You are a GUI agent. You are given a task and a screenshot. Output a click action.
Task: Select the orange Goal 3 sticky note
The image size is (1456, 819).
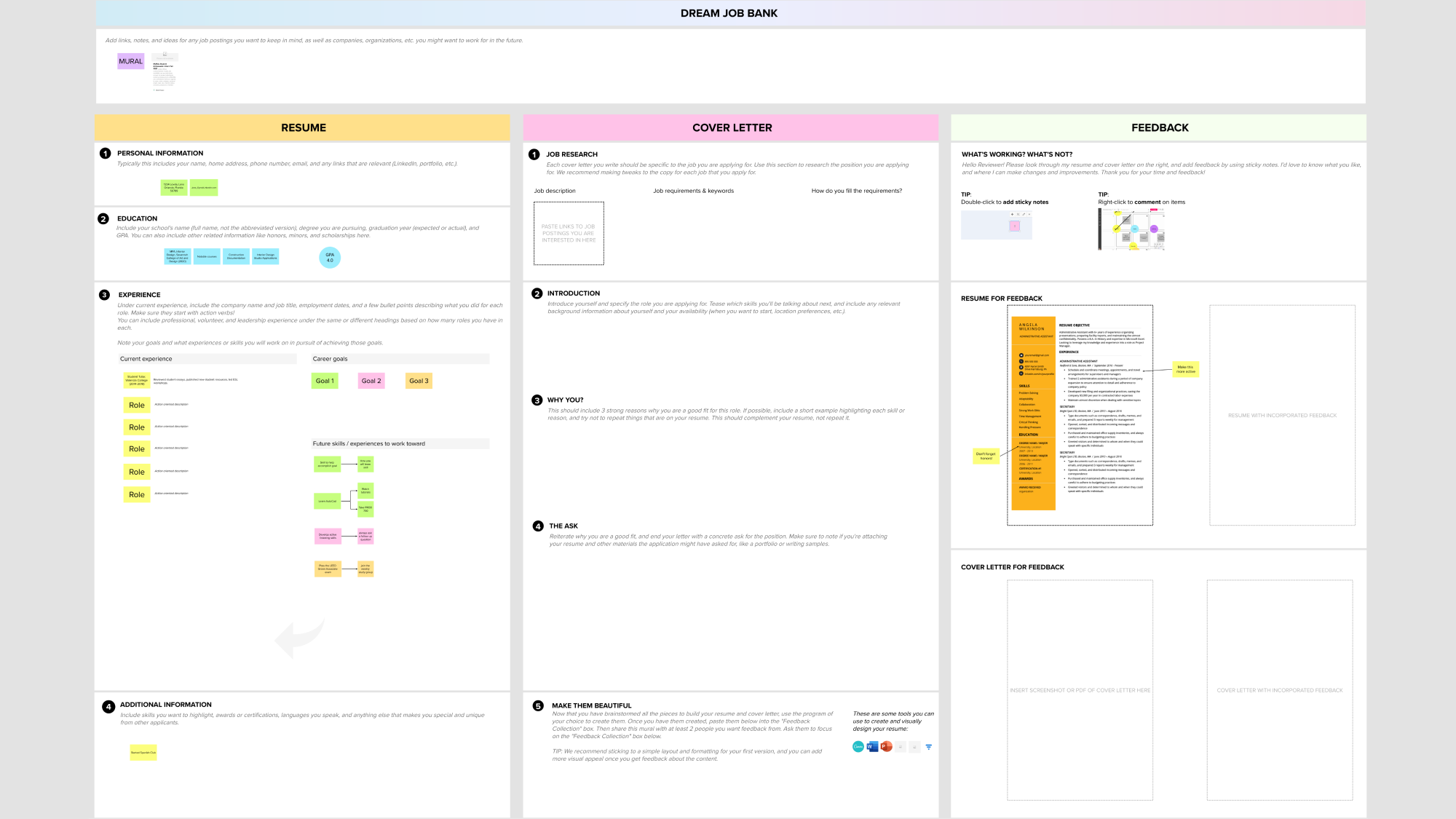pyautogui.click(x=419, y=381)
